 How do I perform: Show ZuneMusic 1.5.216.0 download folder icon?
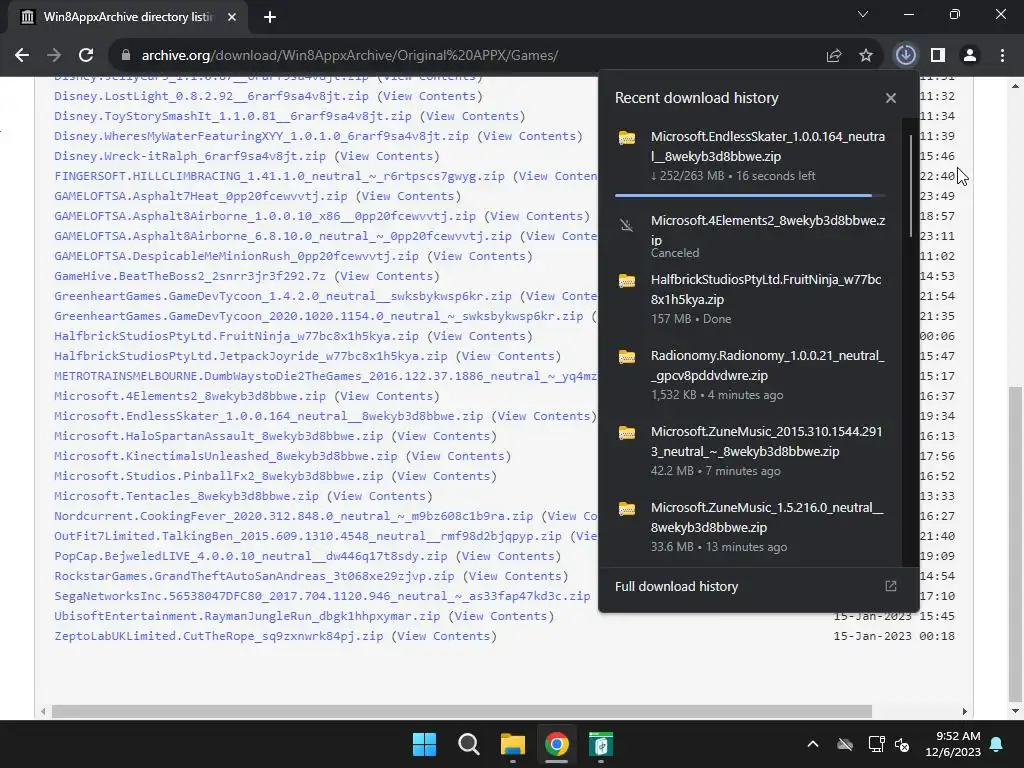click(x=627, y=508)
